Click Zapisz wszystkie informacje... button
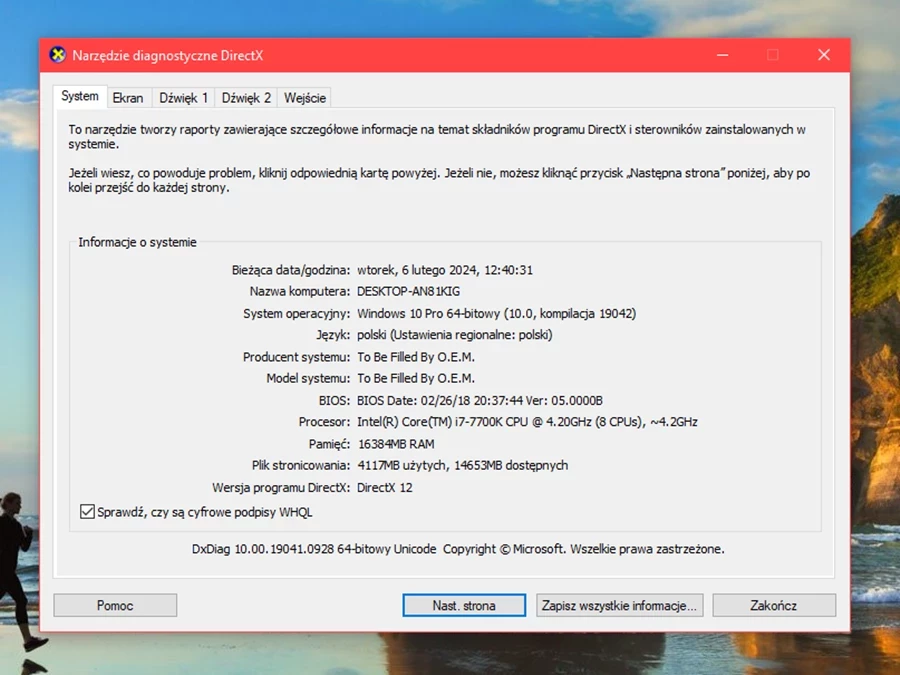 click(620, 605)
